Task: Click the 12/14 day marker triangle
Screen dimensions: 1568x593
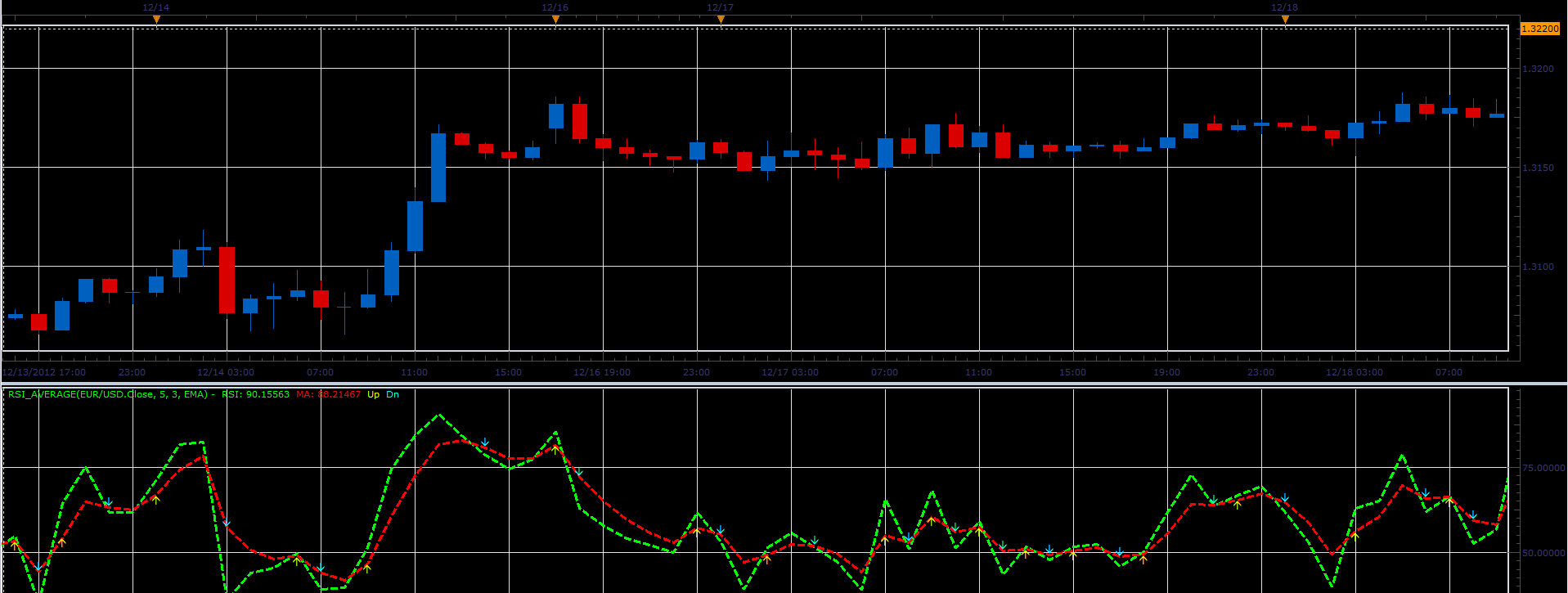Action: tap(156, 20)
